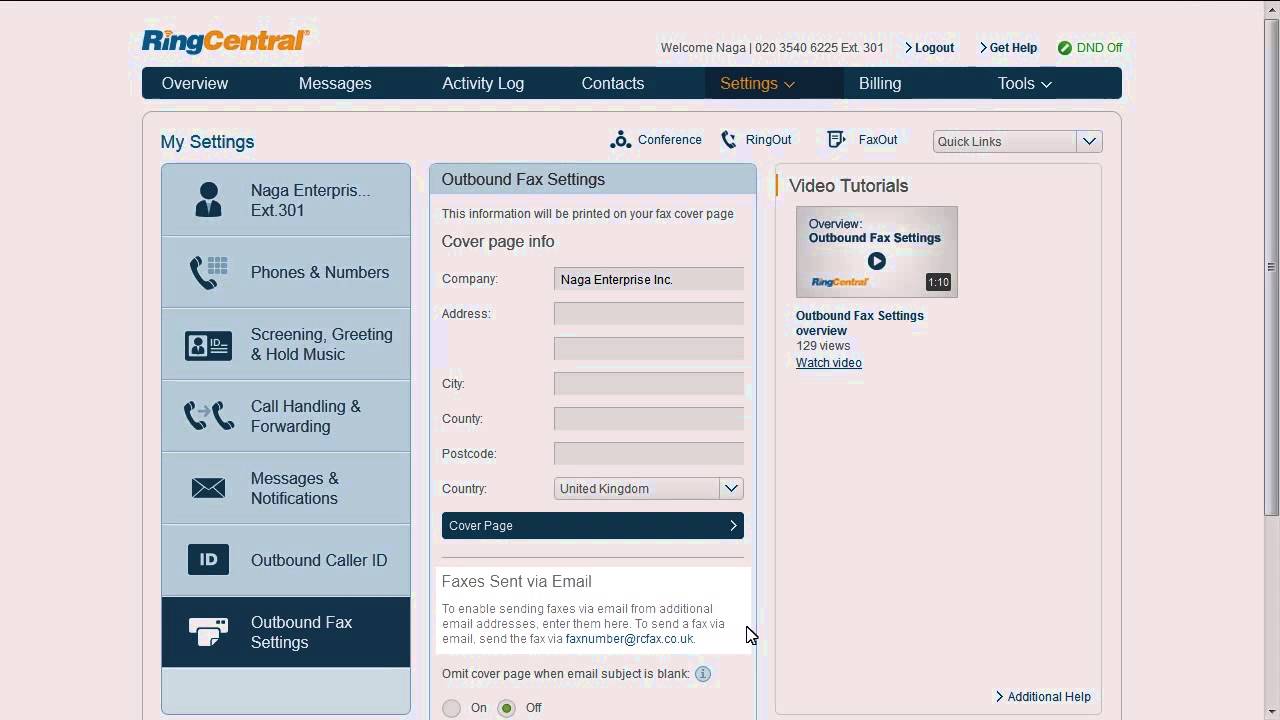Select the Call Handling & Forwarding icon
Image resolution: width=1280 pixels, height=720 pixels.
click(209, 416)
